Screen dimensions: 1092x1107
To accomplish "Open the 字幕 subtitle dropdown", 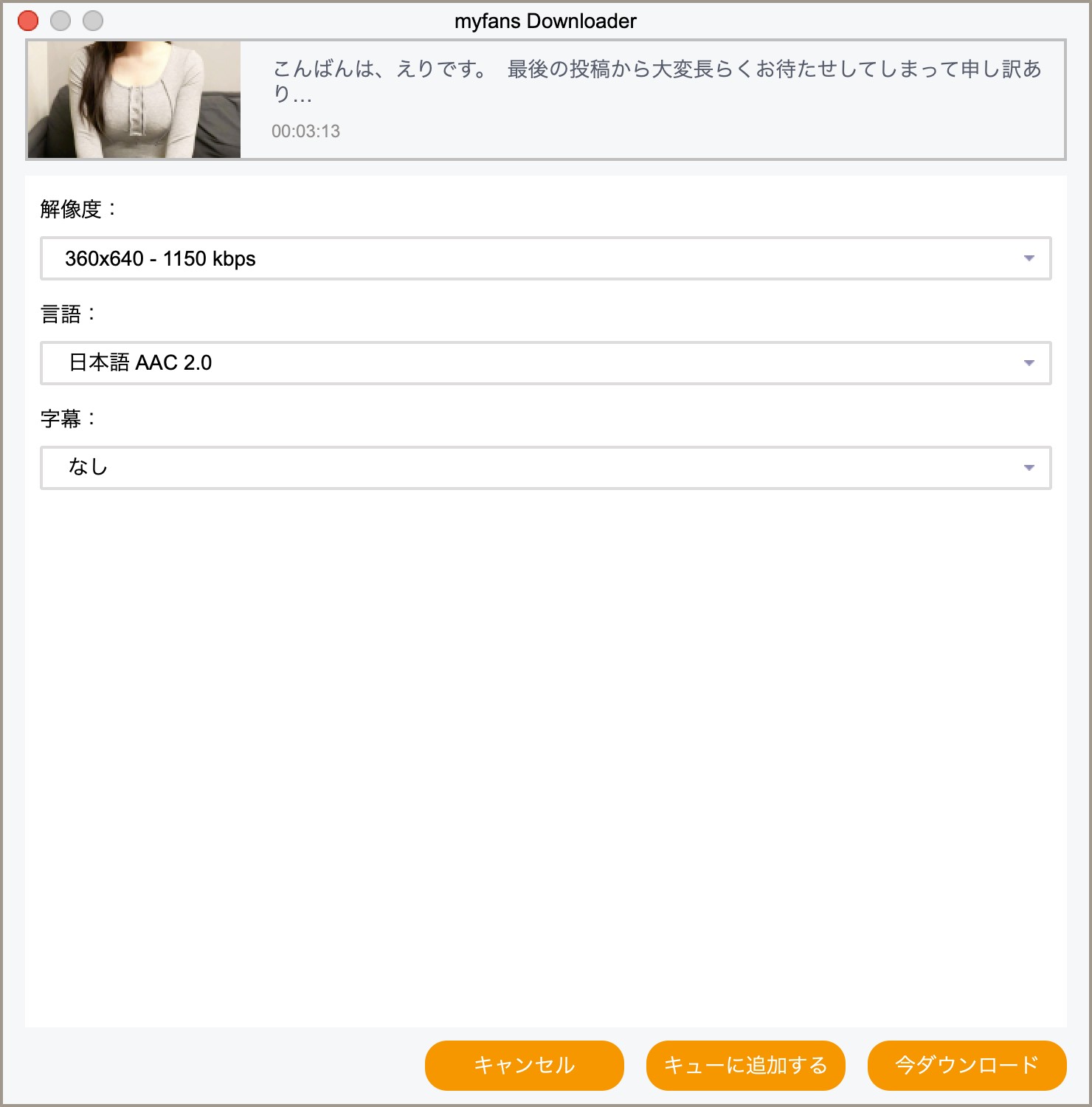I will [x=545, y=468].
